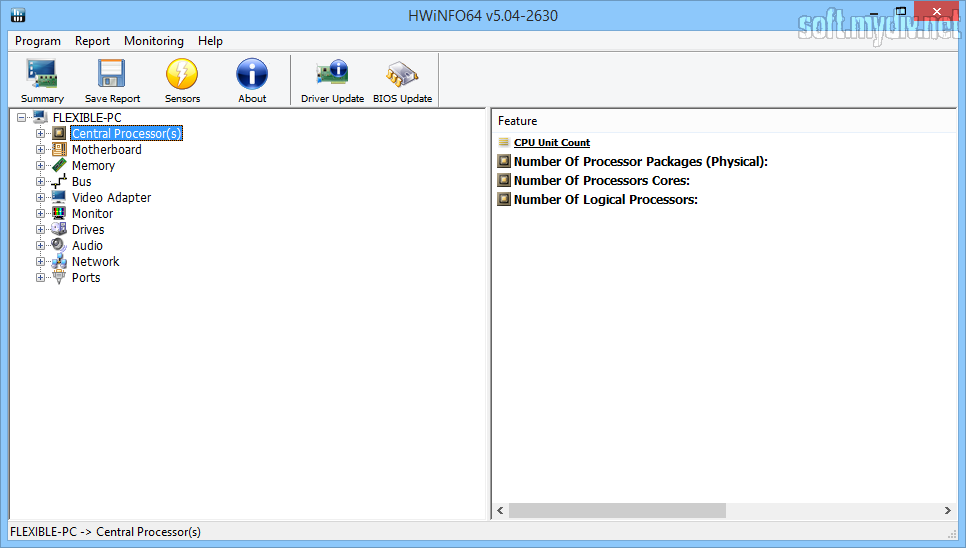Click the scroll left arrow
This screenshot has height=548, width=966.
click(x=500, y=510)
